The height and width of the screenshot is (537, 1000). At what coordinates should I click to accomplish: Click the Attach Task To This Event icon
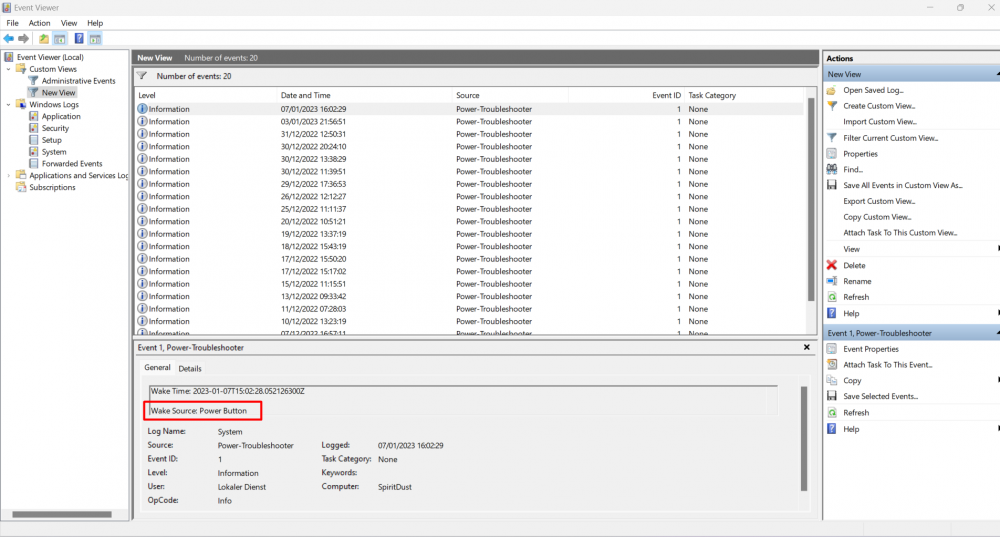[x=832, y=365]
